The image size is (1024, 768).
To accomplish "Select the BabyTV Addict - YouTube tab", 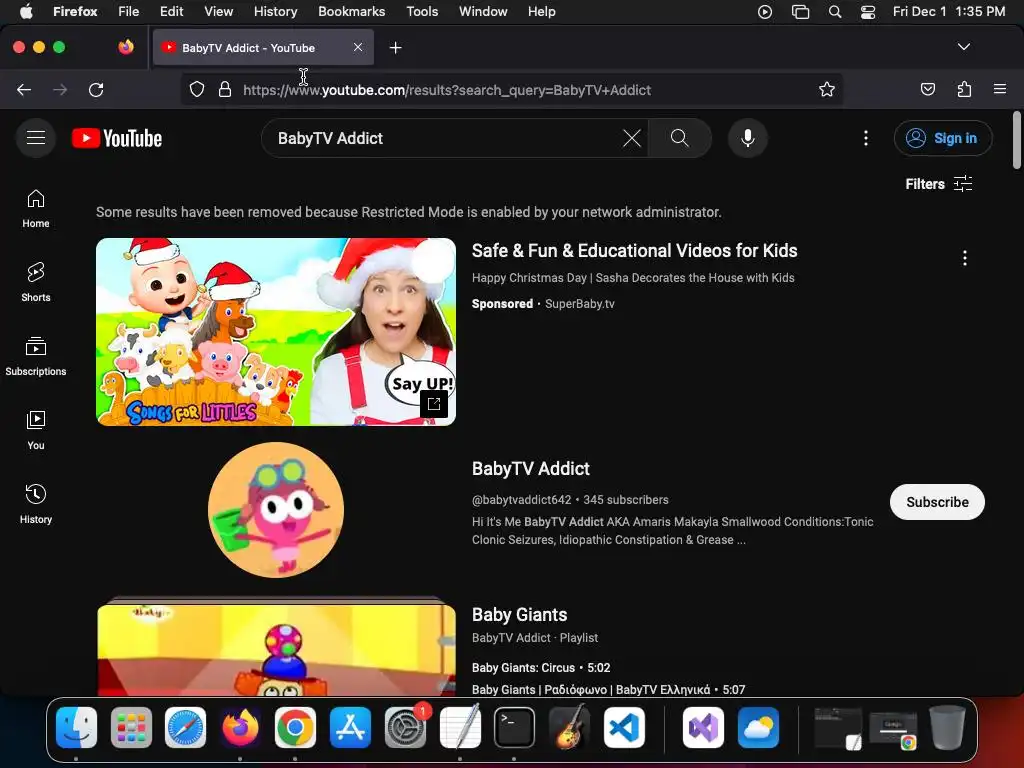I will tap(263, 47).
